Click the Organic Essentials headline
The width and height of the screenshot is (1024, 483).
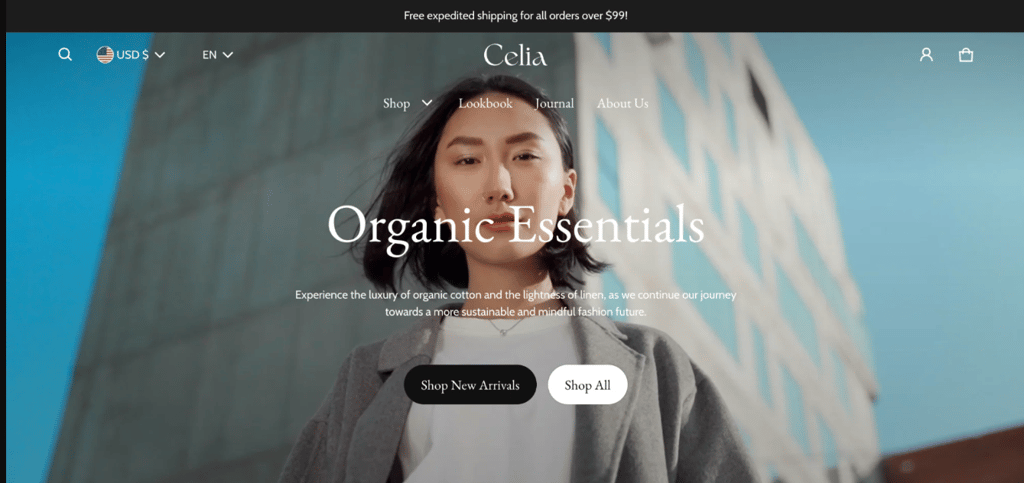point(515,225)
